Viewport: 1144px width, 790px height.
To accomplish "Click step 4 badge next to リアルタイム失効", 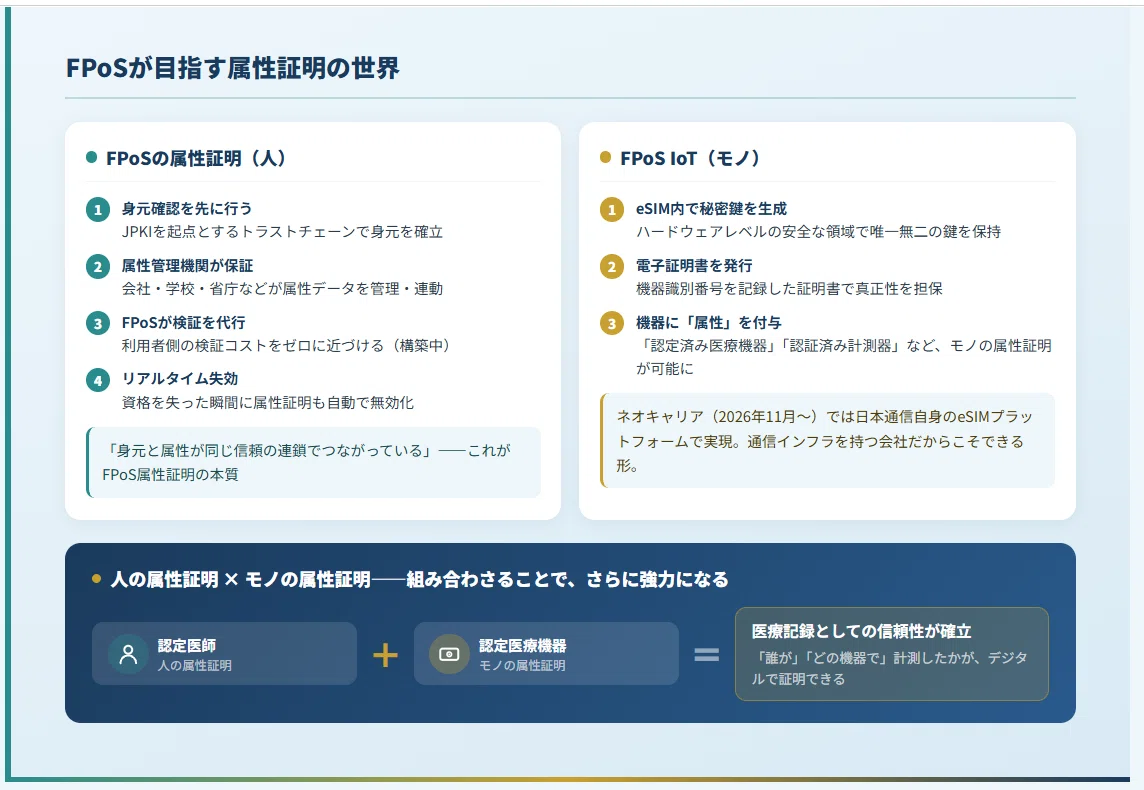I will click(98, 380).
